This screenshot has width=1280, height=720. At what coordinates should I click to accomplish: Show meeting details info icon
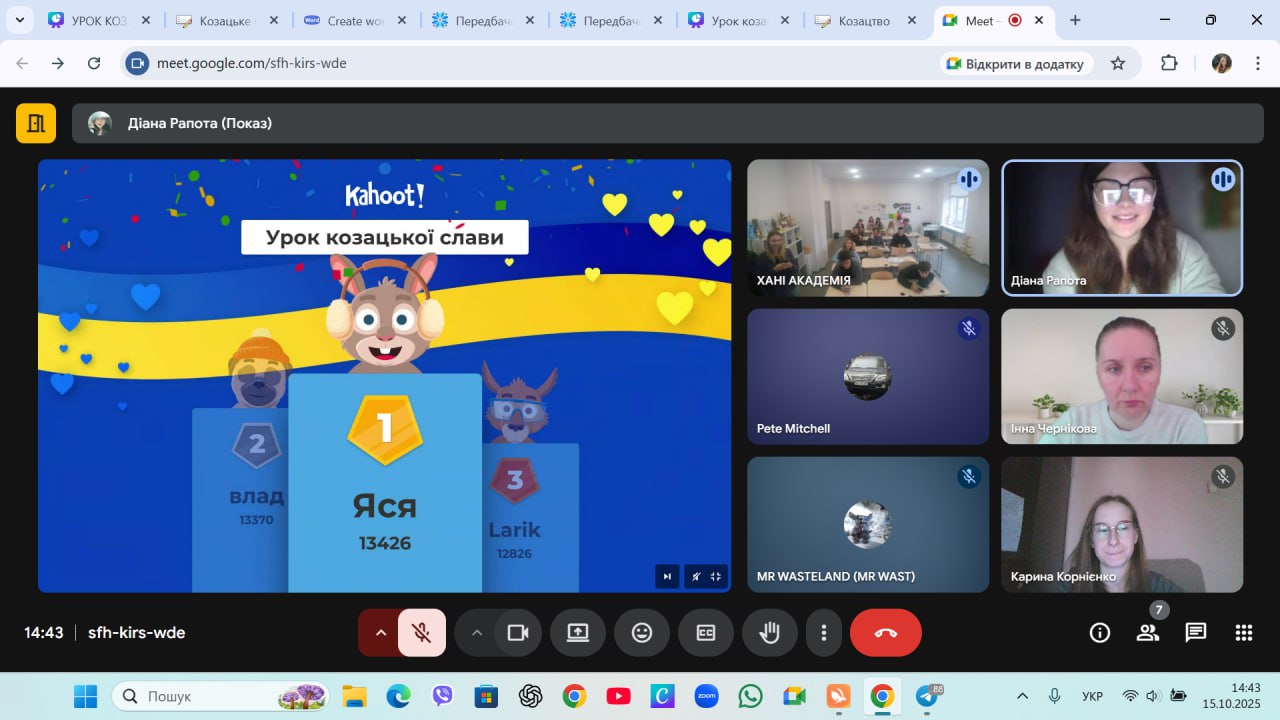tap(1099, 633)
